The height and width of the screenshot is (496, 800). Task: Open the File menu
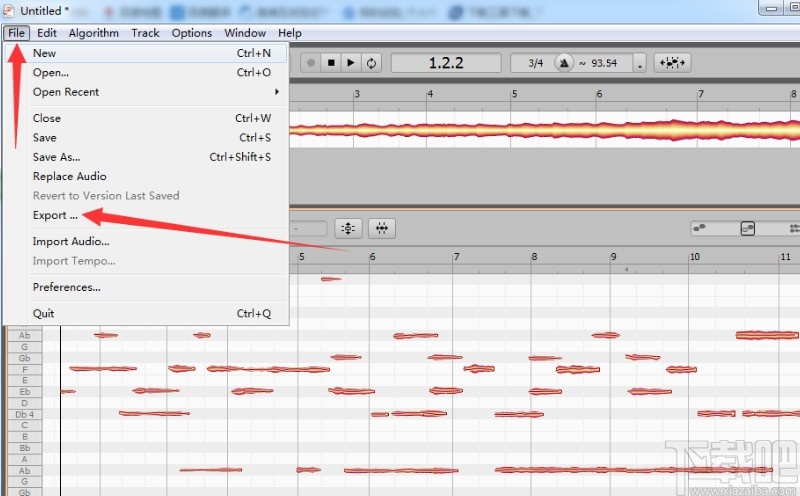click(x=16, y=33)
